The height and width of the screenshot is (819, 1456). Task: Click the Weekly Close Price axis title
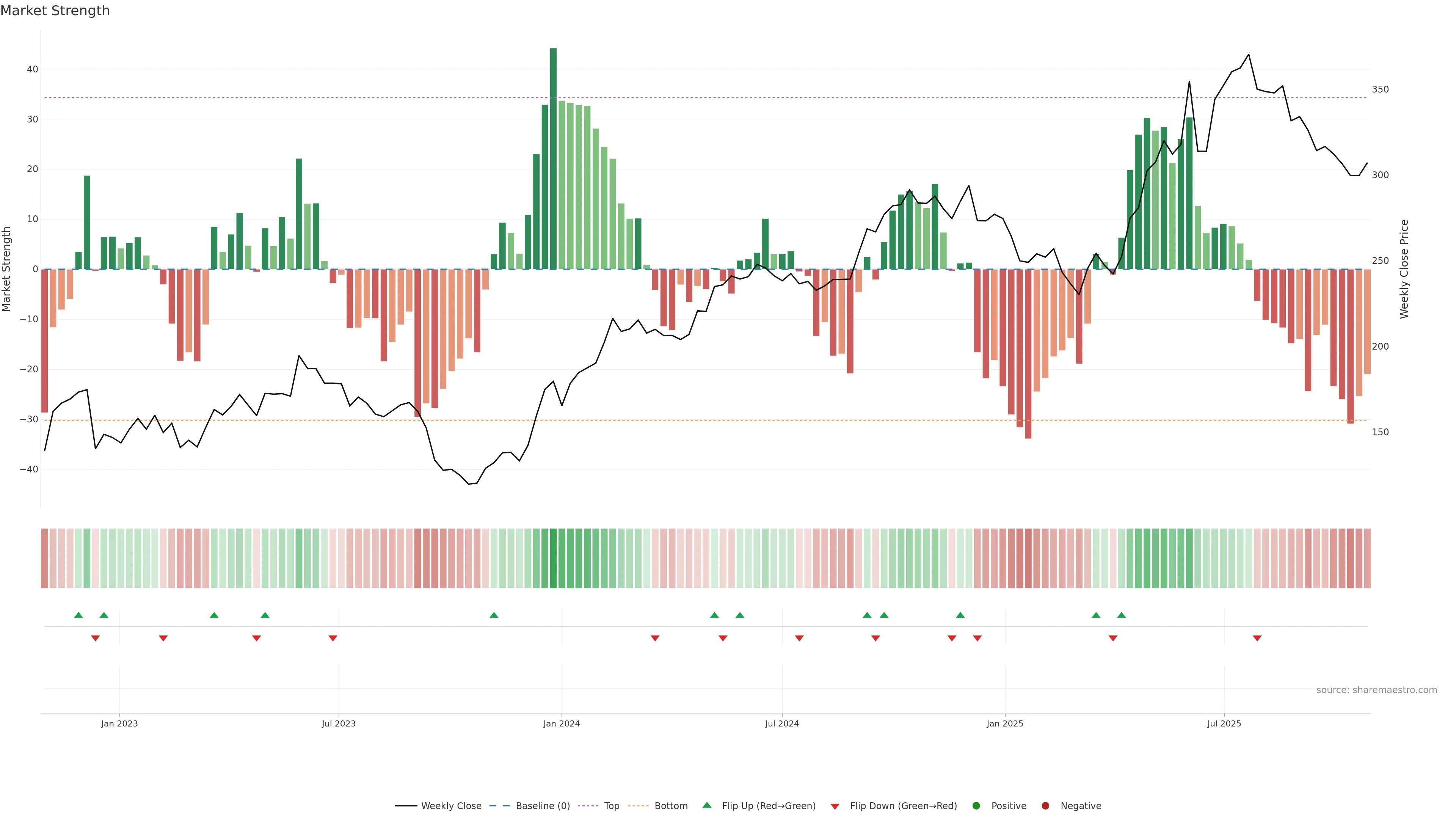coord(1404,269)
